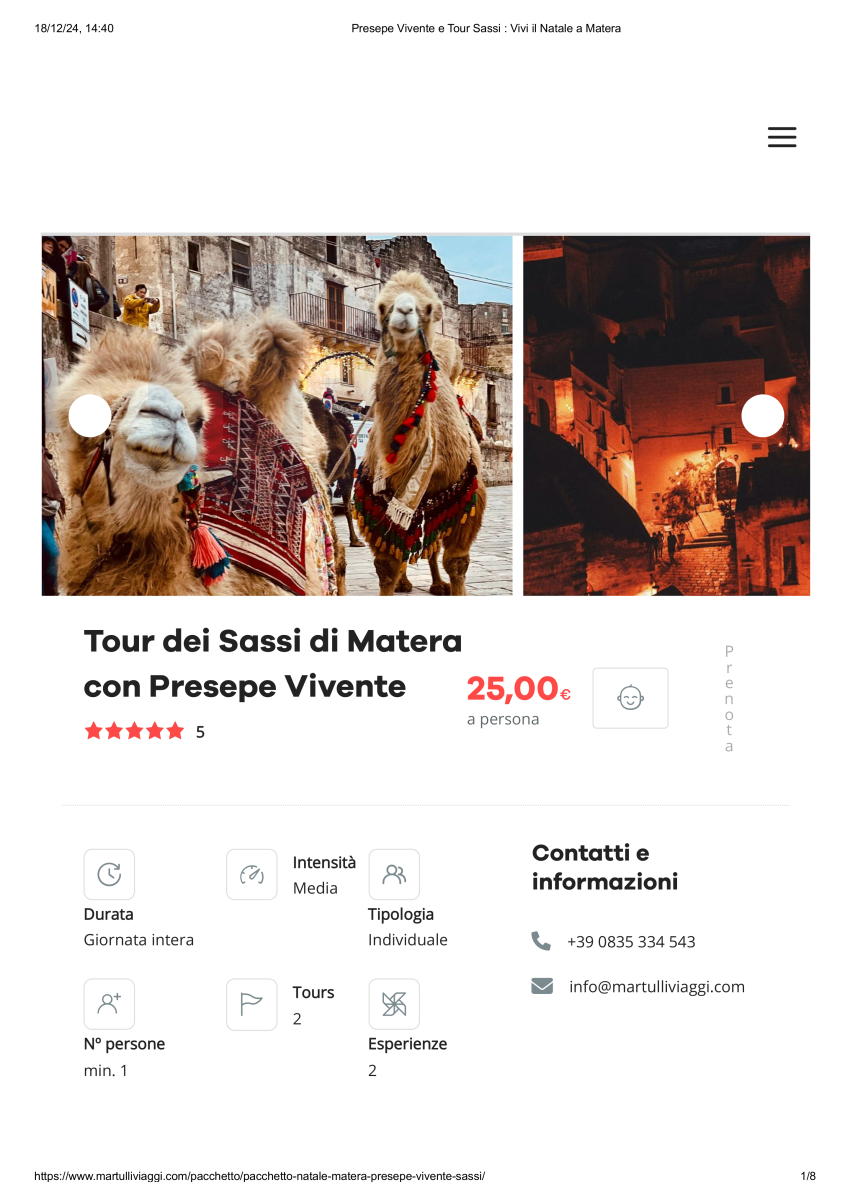Click the Intensità speedometer icon

tap(252, 874)
